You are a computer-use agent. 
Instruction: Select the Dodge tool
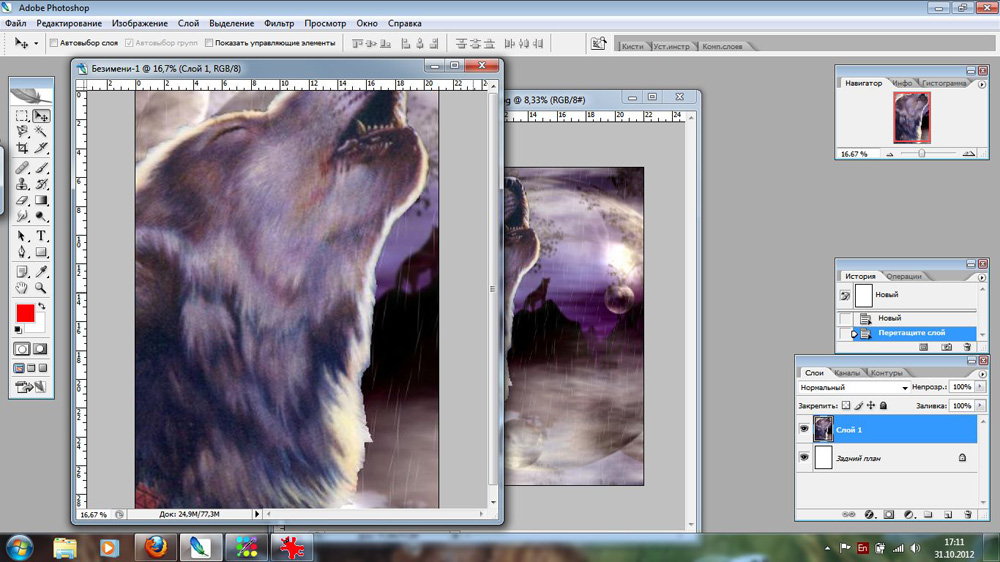tap(41, 216)
